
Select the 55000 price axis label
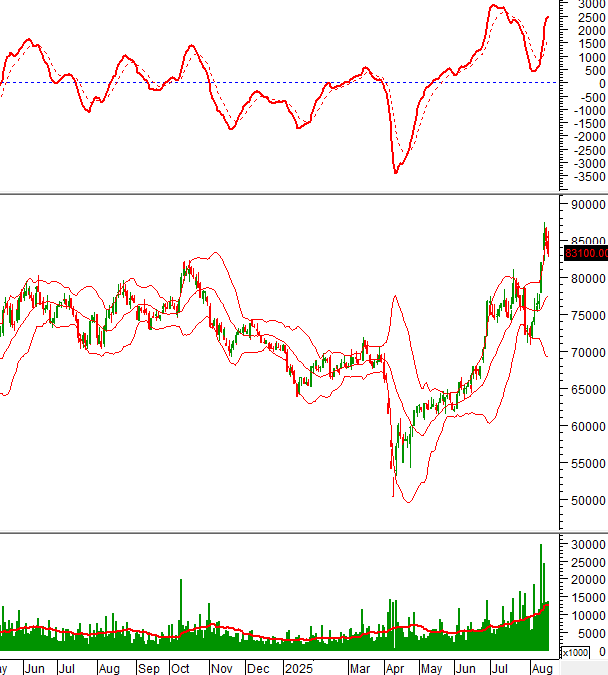pos(589,464)
